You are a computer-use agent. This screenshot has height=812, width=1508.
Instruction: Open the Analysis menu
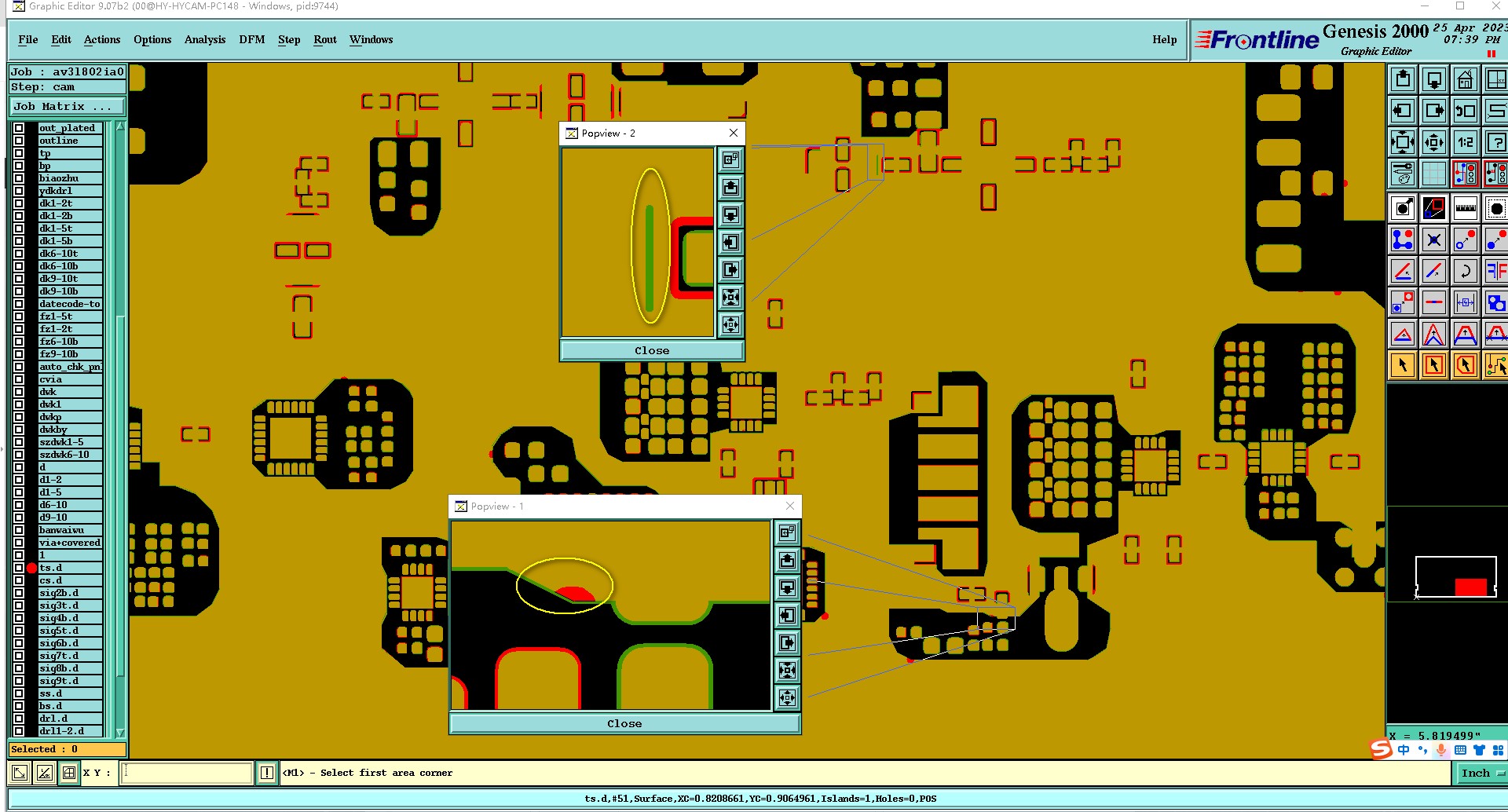(205, 39)
